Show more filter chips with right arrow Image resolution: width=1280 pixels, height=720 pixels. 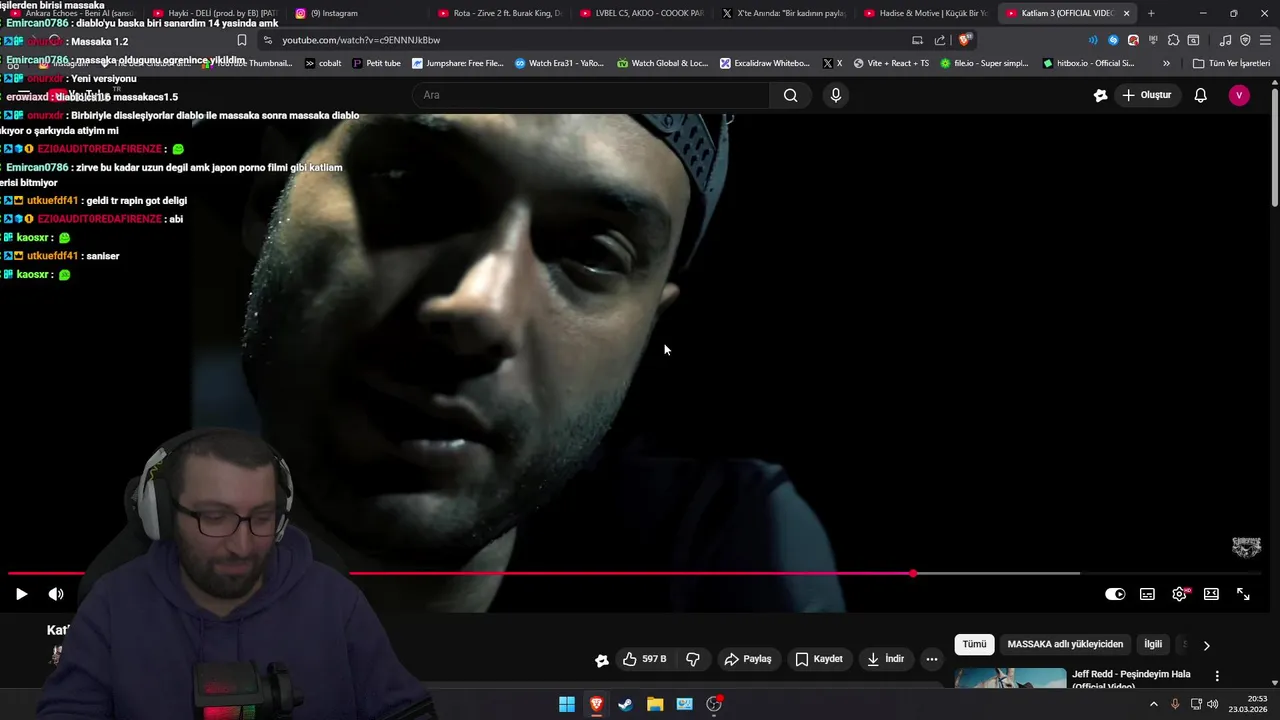click(x=1206, y=645)
